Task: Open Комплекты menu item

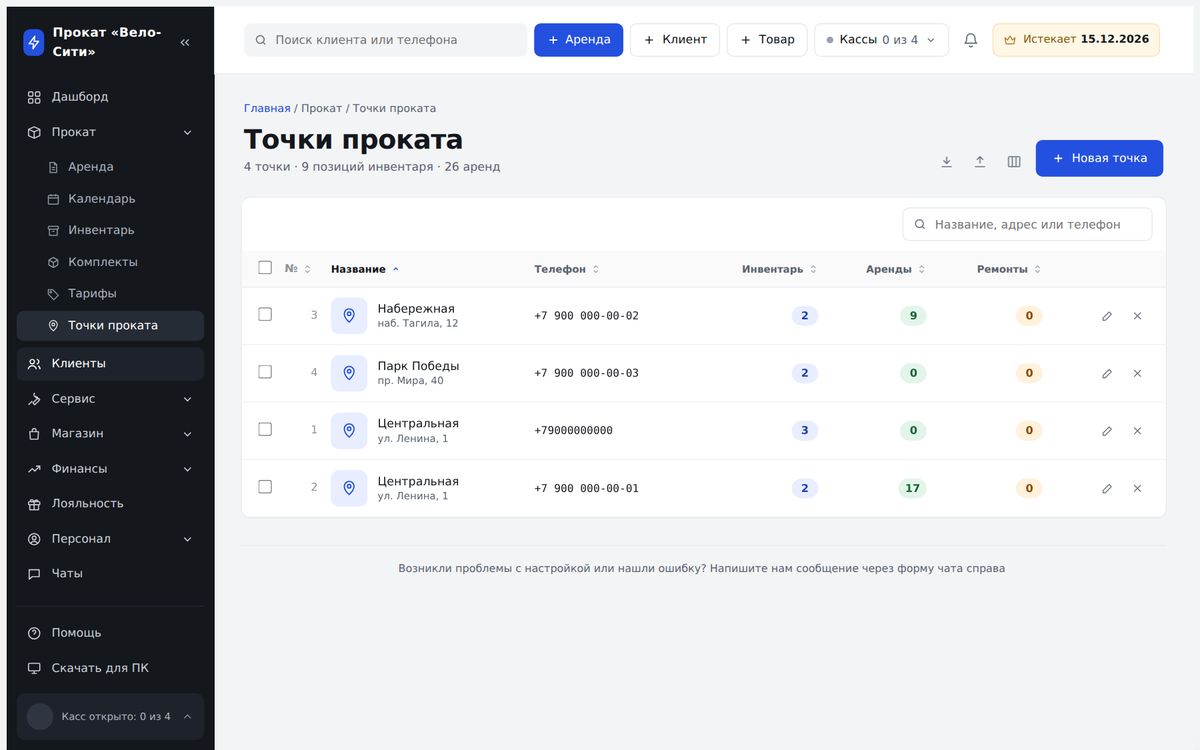Action: tap(110, 262)
